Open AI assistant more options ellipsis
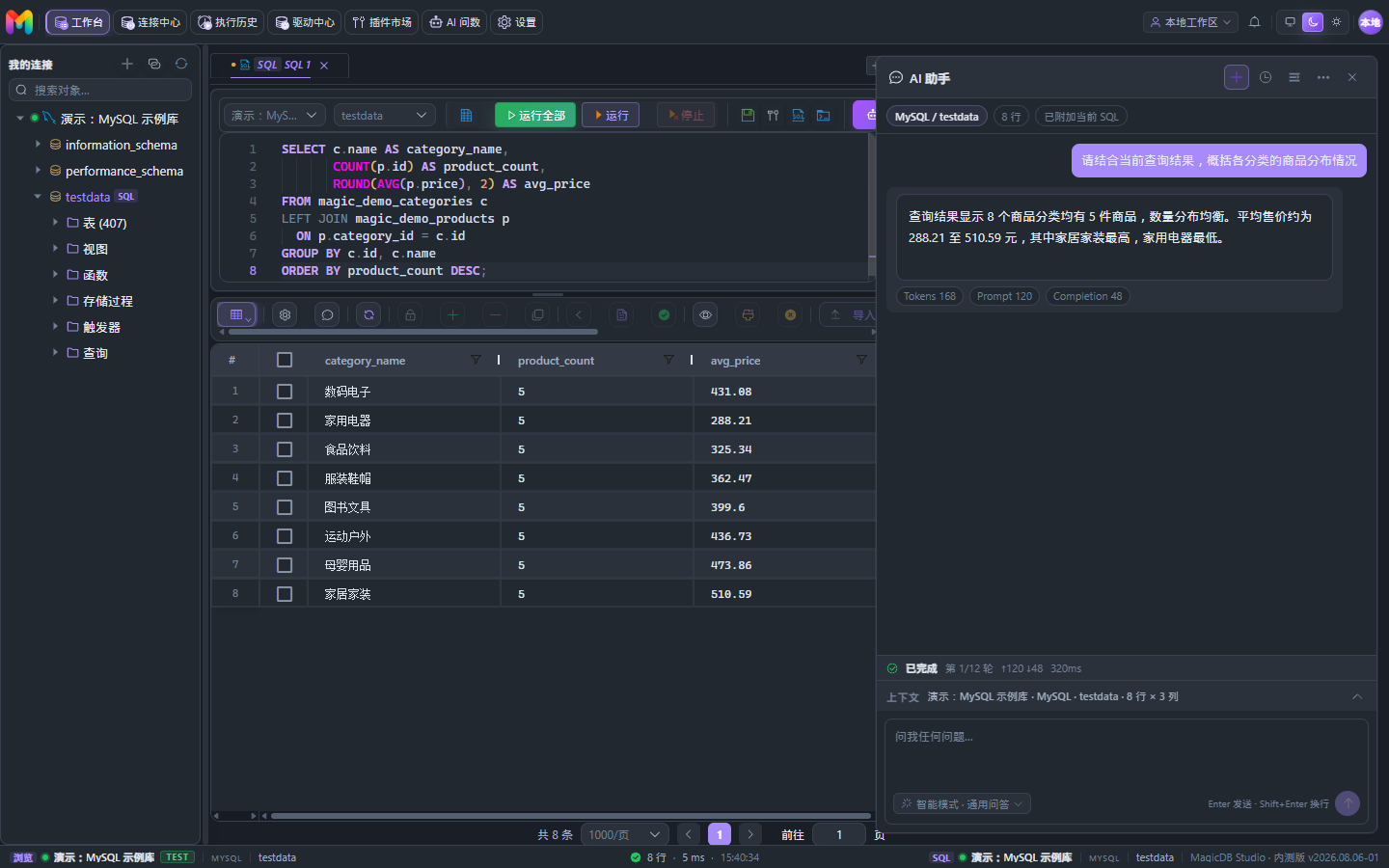Screen dimensions: 1389x868 pos(1323,77)
